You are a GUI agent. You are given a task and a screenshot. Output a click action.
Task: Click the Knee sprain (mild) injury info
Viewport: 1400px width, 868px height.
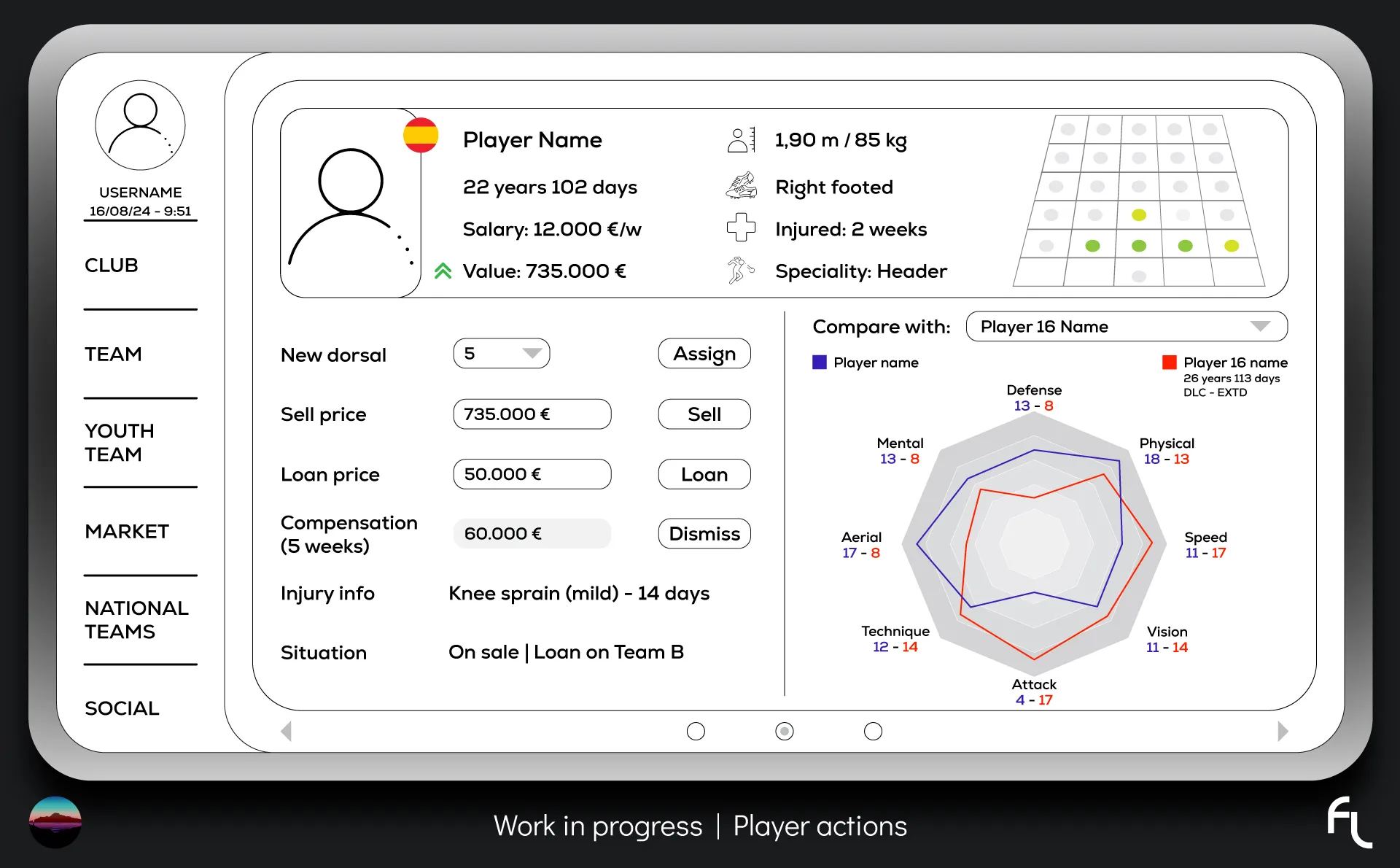click(x=579, y=594)
